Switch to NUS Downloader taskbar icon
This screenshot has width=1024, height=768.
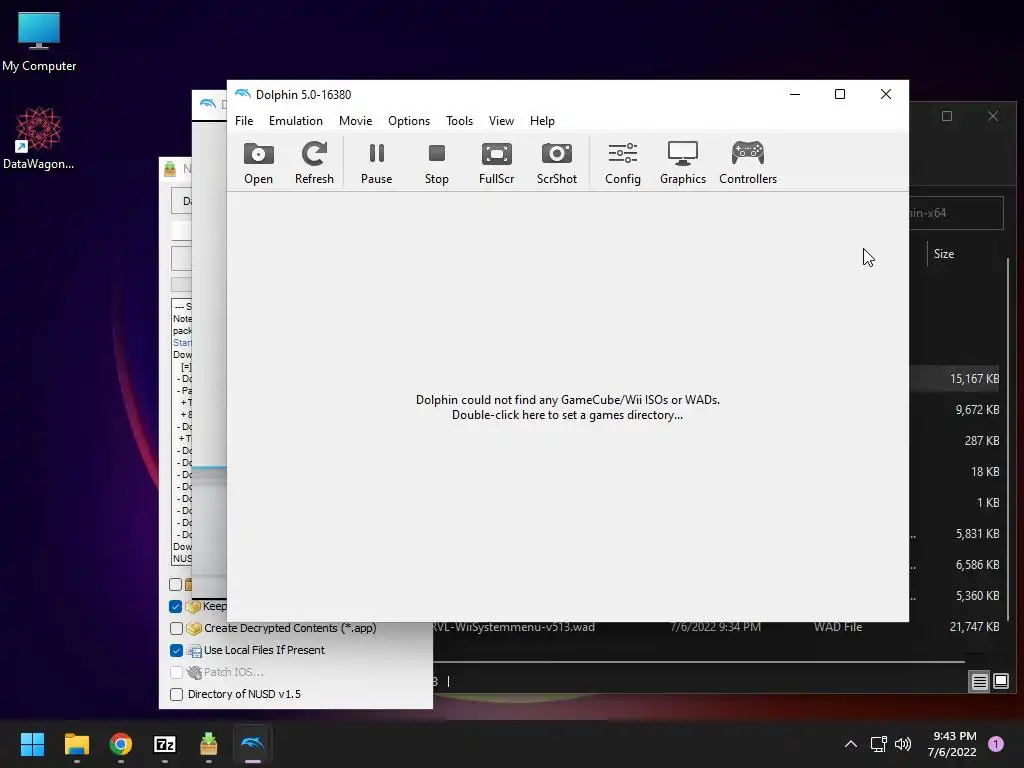[x=208, y=744]
